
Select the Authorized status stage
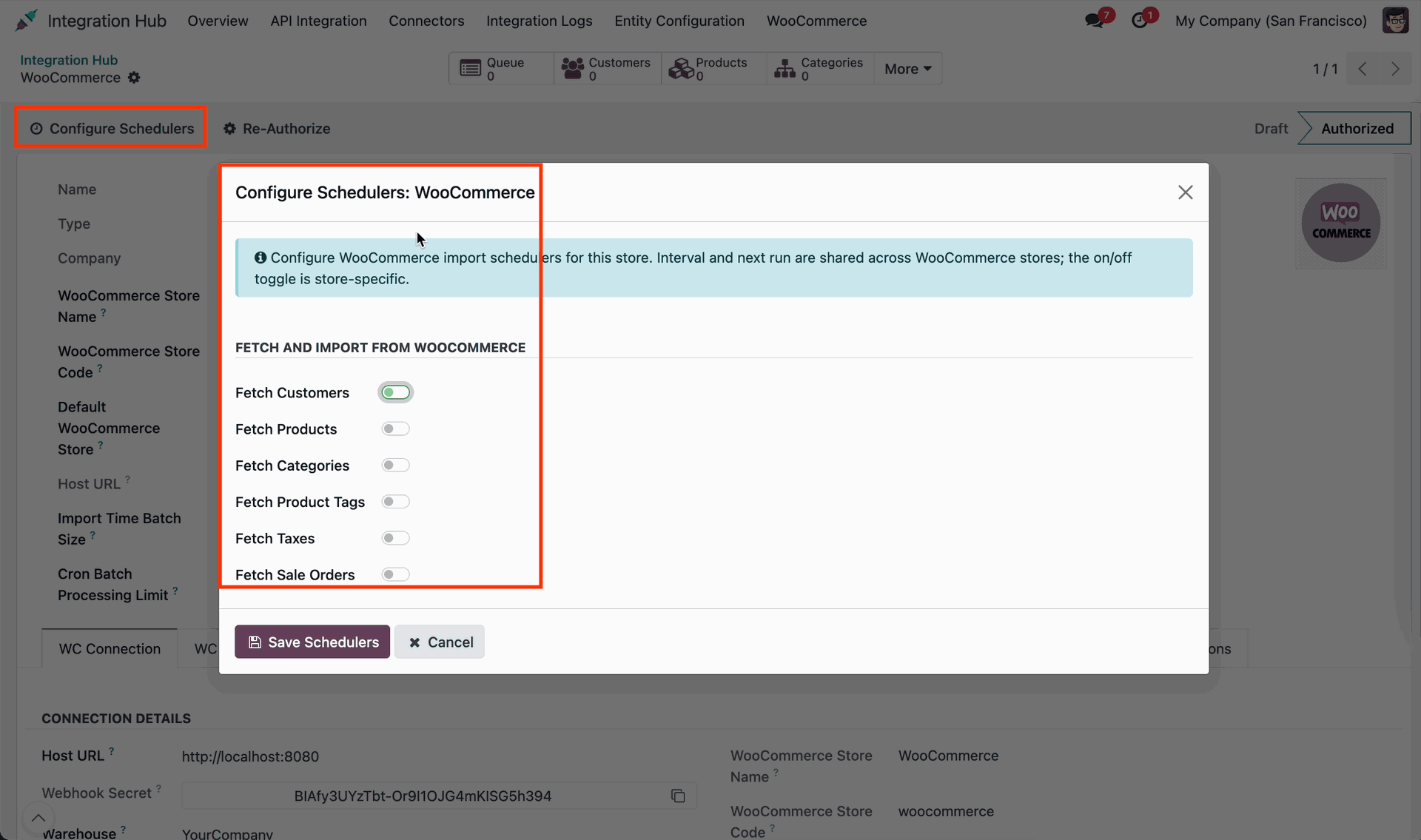pyautogui.click(x=1357, y=128)
